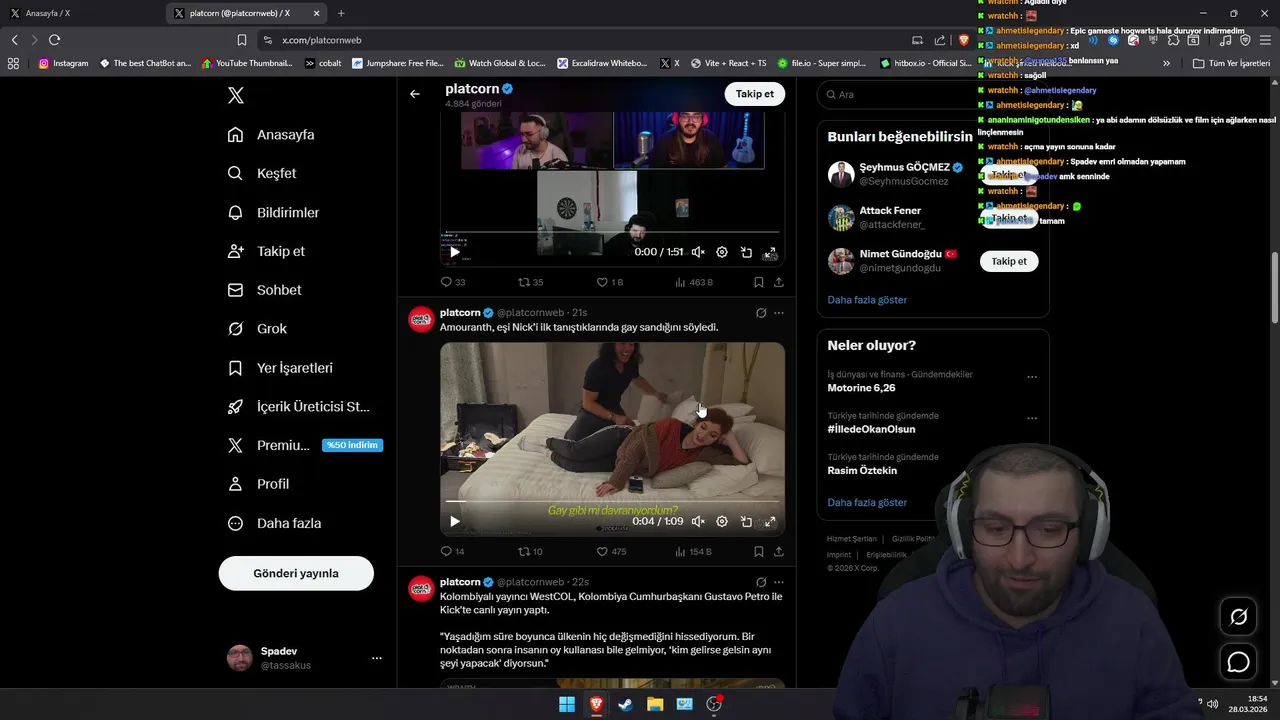The width and height of the screenshot is (1280, 720).
Task: Go to Bildirimler
Action: coord(273,212)
